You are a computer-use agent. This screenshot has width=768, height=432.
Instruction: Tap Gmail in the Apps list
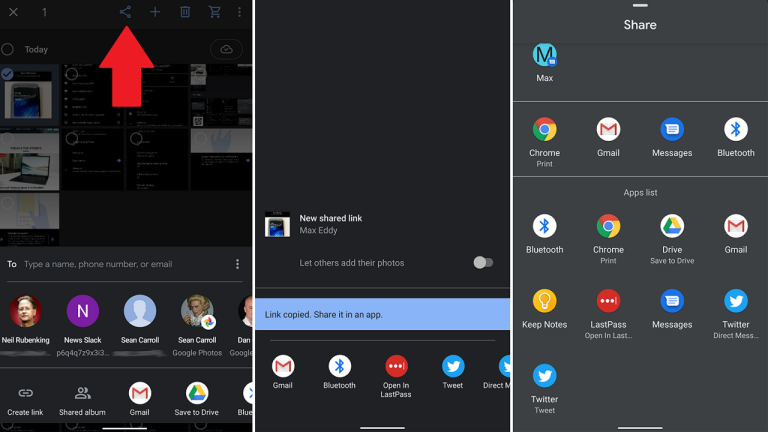736,234
